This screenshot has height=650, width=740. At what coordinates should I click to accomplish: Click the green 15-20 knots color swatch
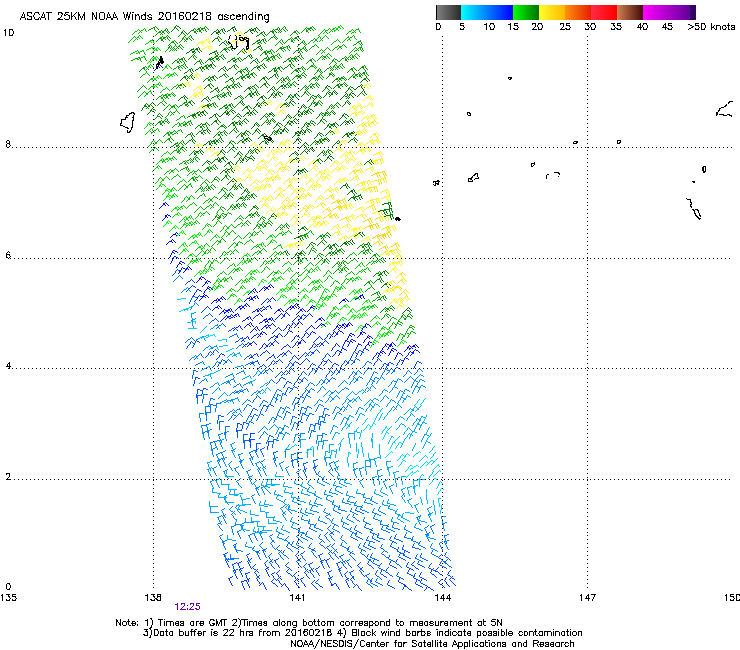(526, 12)
